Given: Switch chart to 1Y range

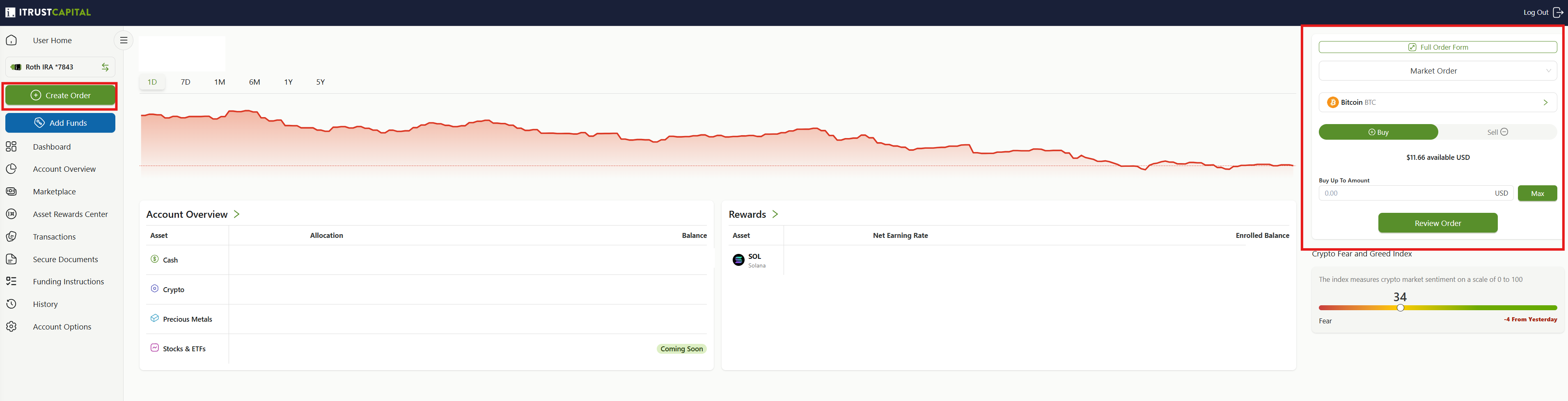Looking at the screenshot, I should 289,82.
